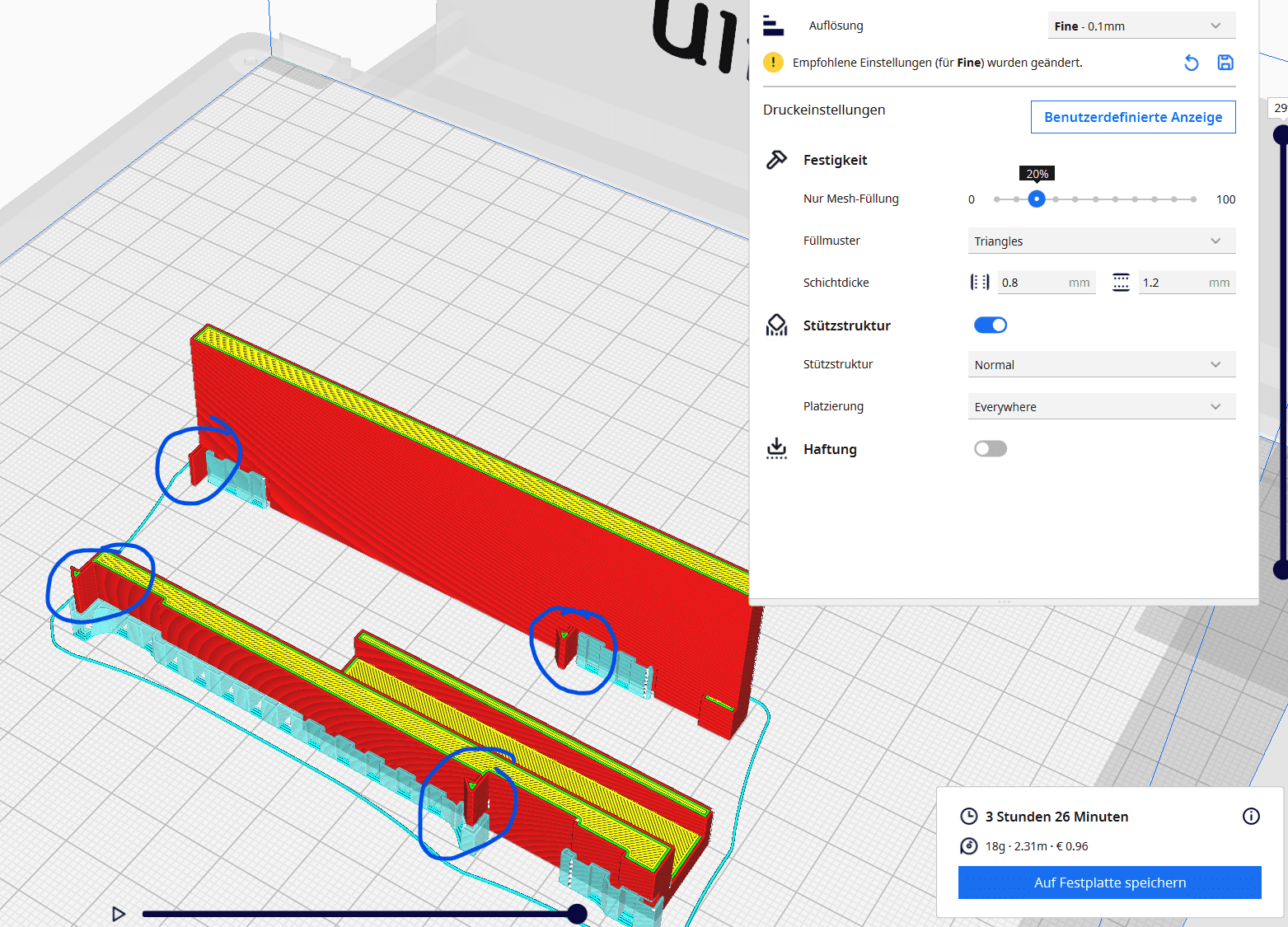Click the reset recommended settings arrow icon
Screen dimensions: 1288x927
(x=1191, y=63)
